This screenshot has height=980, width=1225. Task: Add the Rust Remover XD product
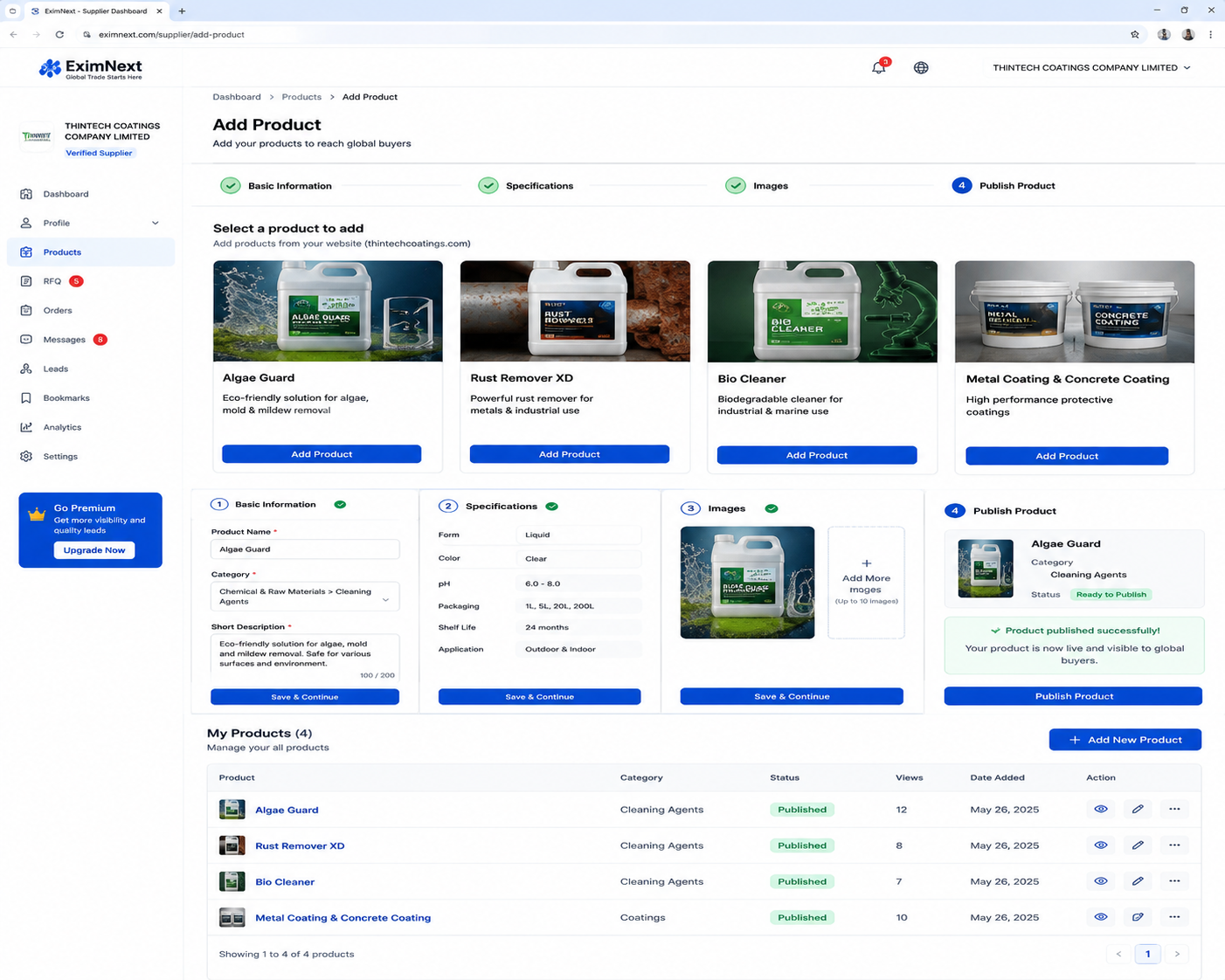[x=570, y=454]
